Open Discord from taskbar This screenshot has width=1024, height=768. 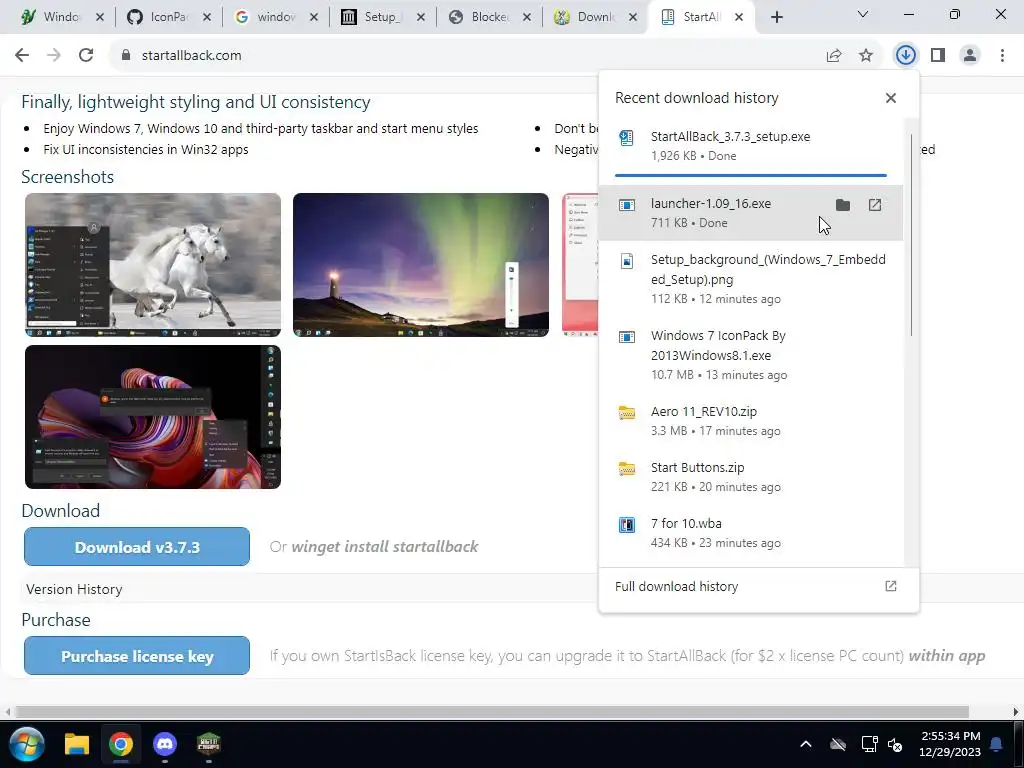165,744
